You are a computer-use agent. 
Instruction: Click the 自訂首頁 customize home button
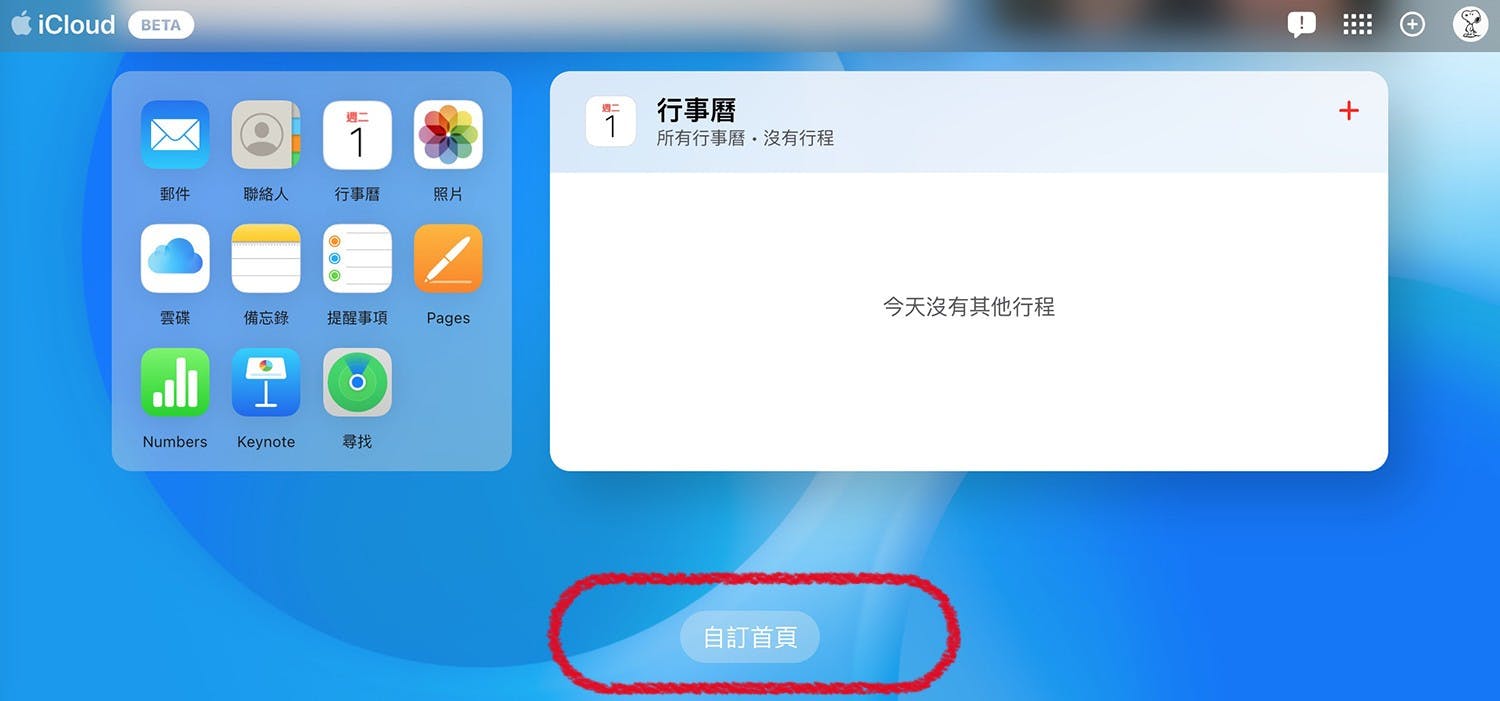[x=750, y=637]
